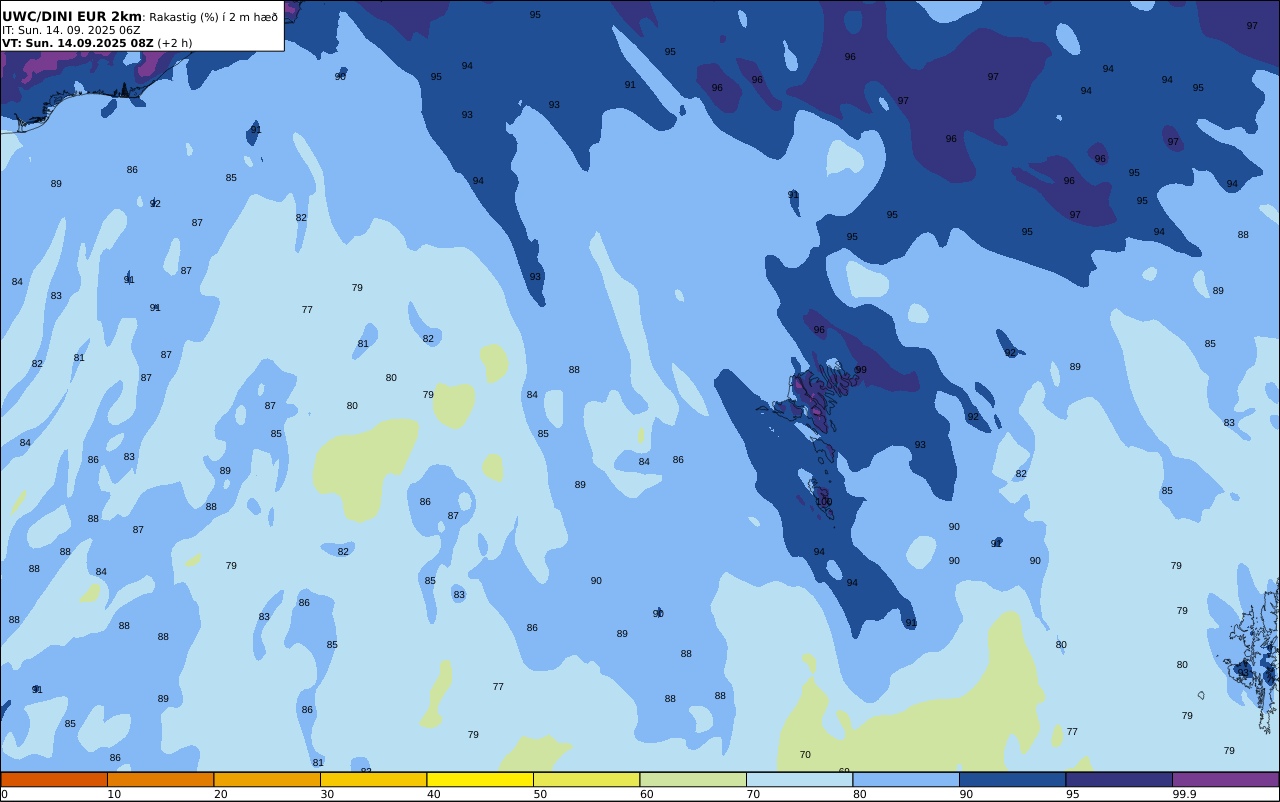Click the light blue 80–90 legend swatch
Screen dimensions: 1280x802
point(906,779)
